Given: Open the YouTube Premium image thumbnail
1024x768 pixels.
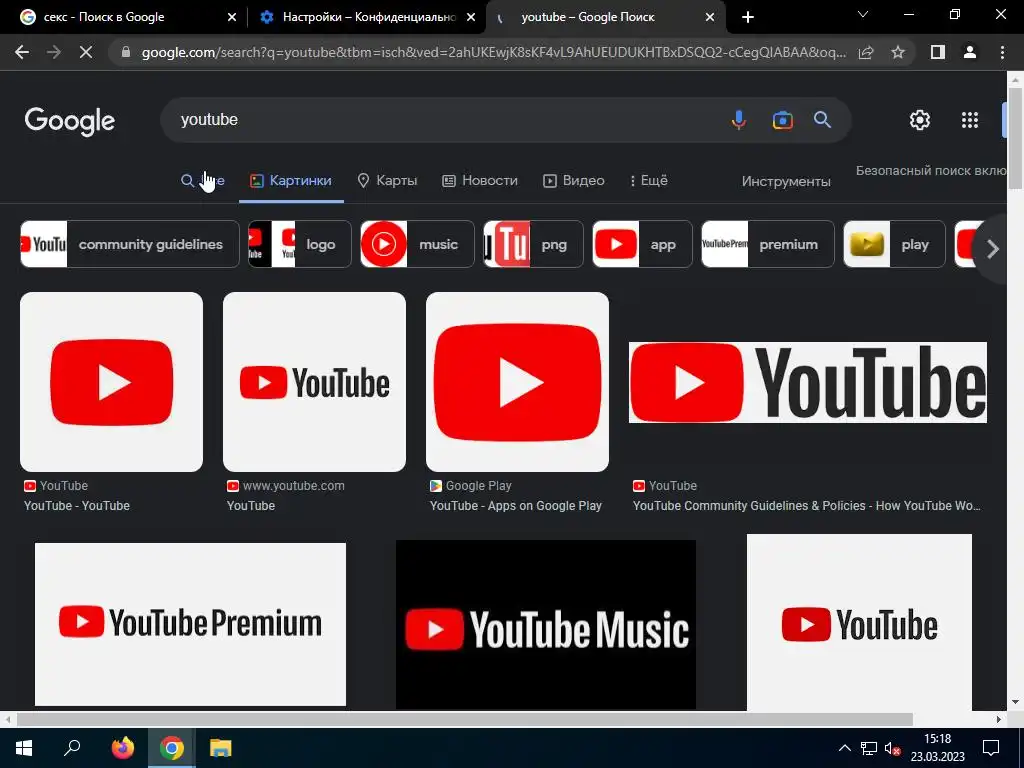Looking at the screenshot, I should click(x=190, y=624).
